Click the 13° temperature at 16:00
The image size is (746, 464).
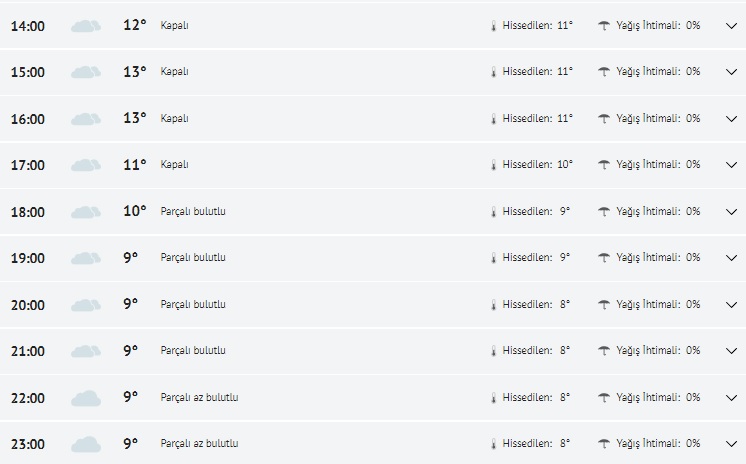134,118
